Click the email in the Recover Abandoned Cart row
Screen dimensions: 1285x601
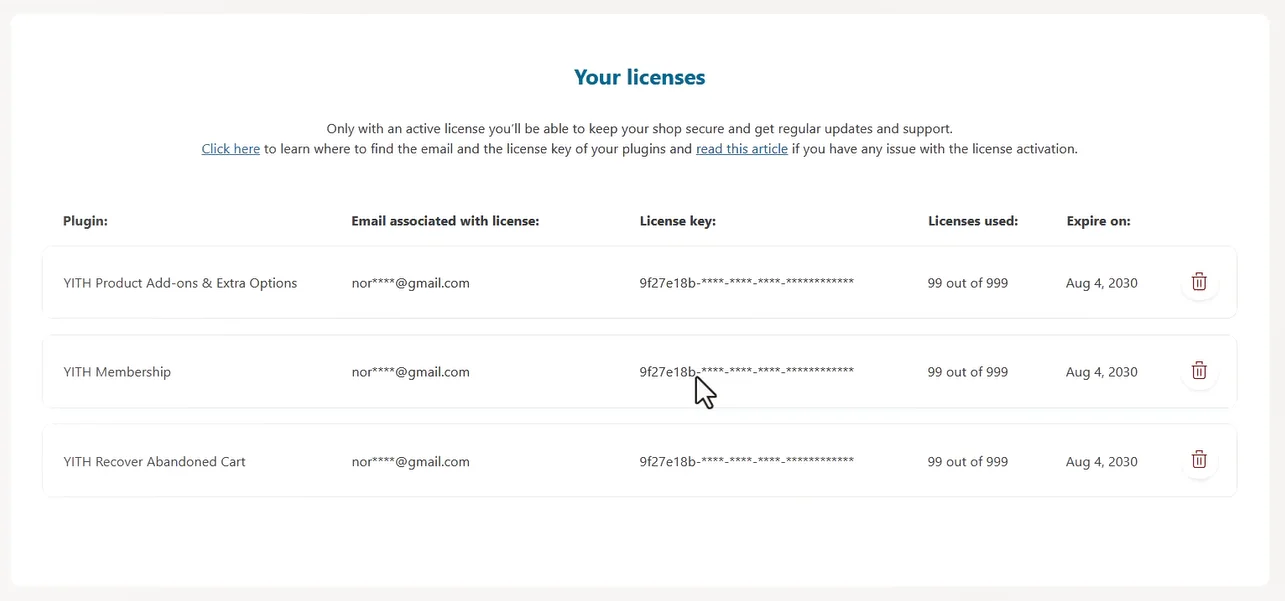pyautogui.click(x=411, y=462)
